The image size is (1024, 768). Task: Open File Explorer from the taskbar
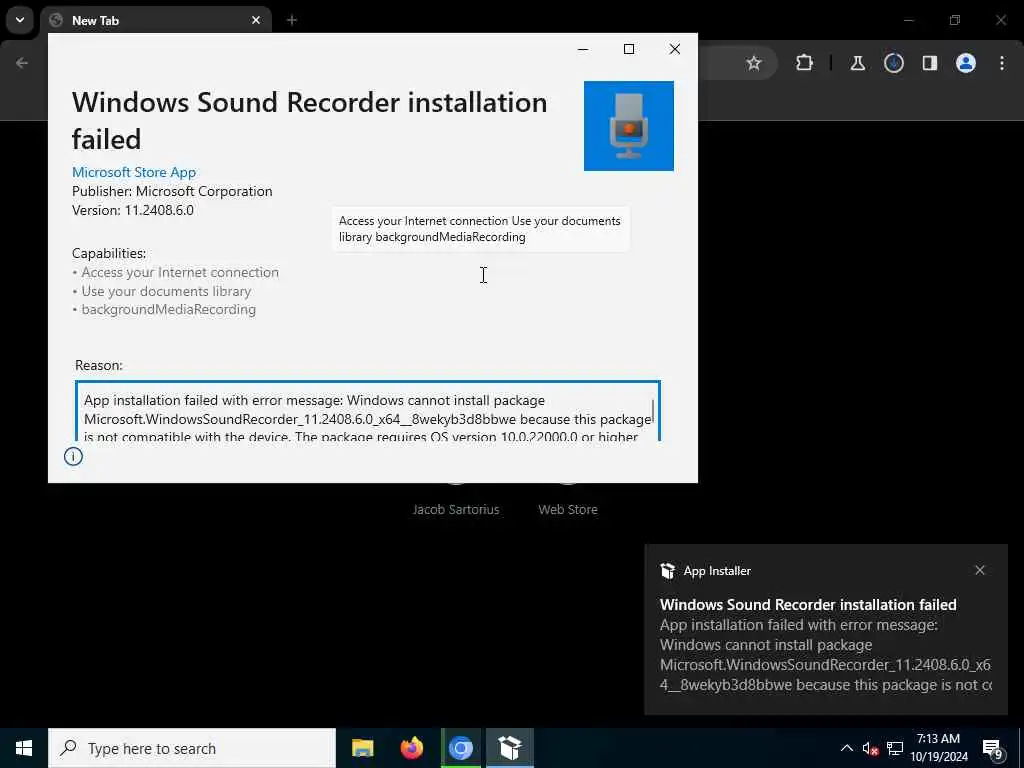362,748
